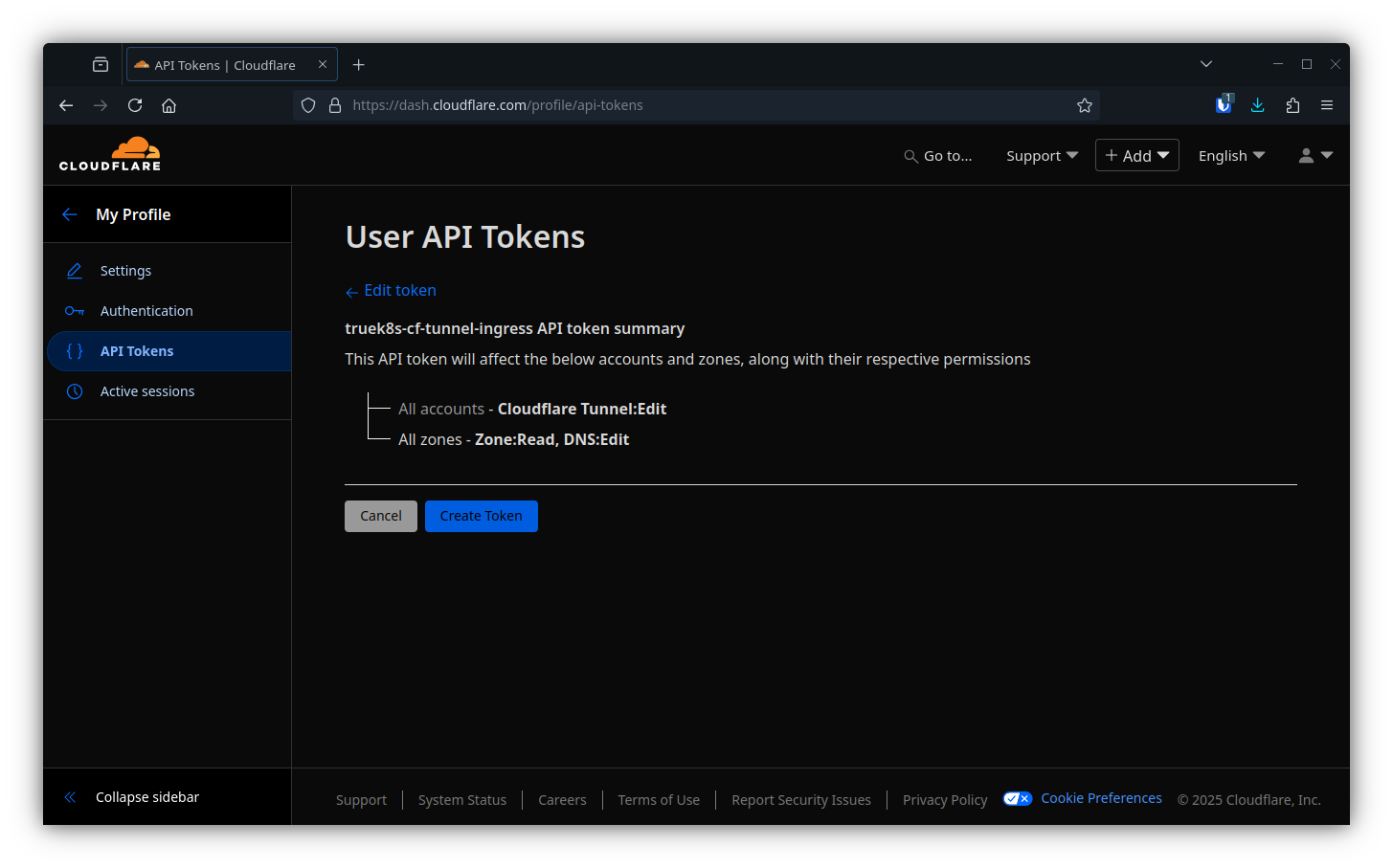Click the back arrow beside My Profile
The height and width of the screenshot is (868, 1393).
click(x=69, y=214)
